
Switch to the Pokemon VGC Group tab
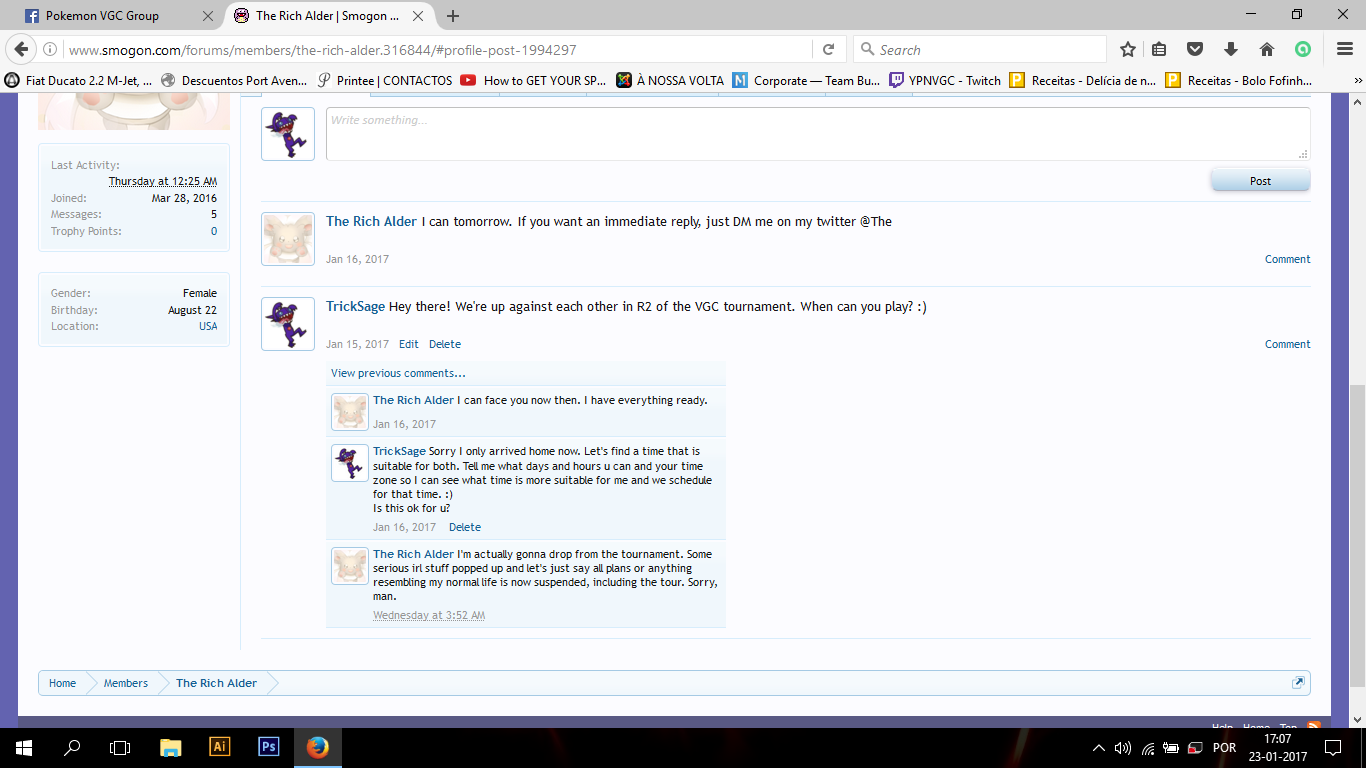[102, 16]
